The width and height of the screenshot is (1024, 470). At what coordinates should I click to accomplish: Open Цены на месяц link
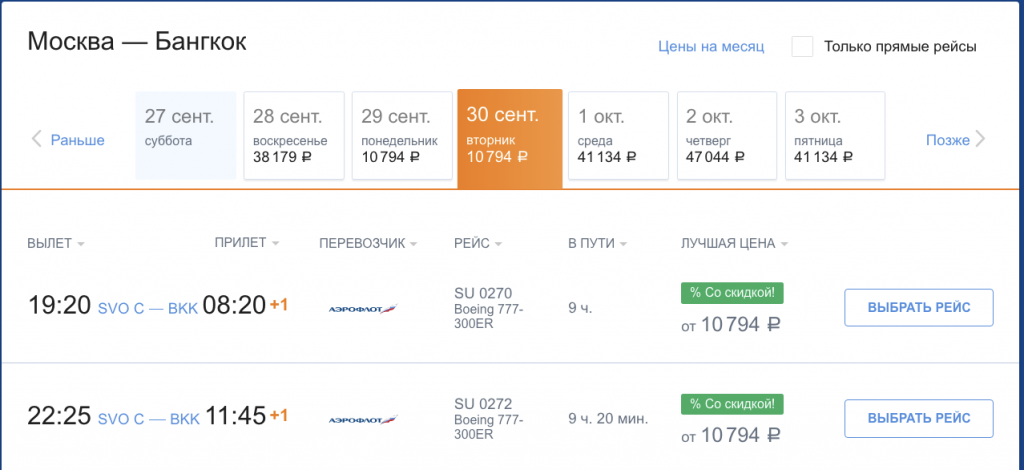pos(711,47)
